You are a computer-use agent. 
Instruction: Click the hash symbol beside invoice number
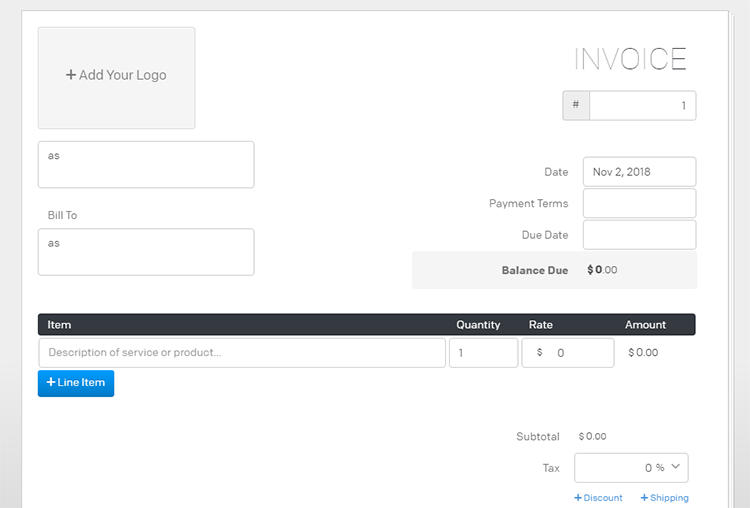point(576,106)
